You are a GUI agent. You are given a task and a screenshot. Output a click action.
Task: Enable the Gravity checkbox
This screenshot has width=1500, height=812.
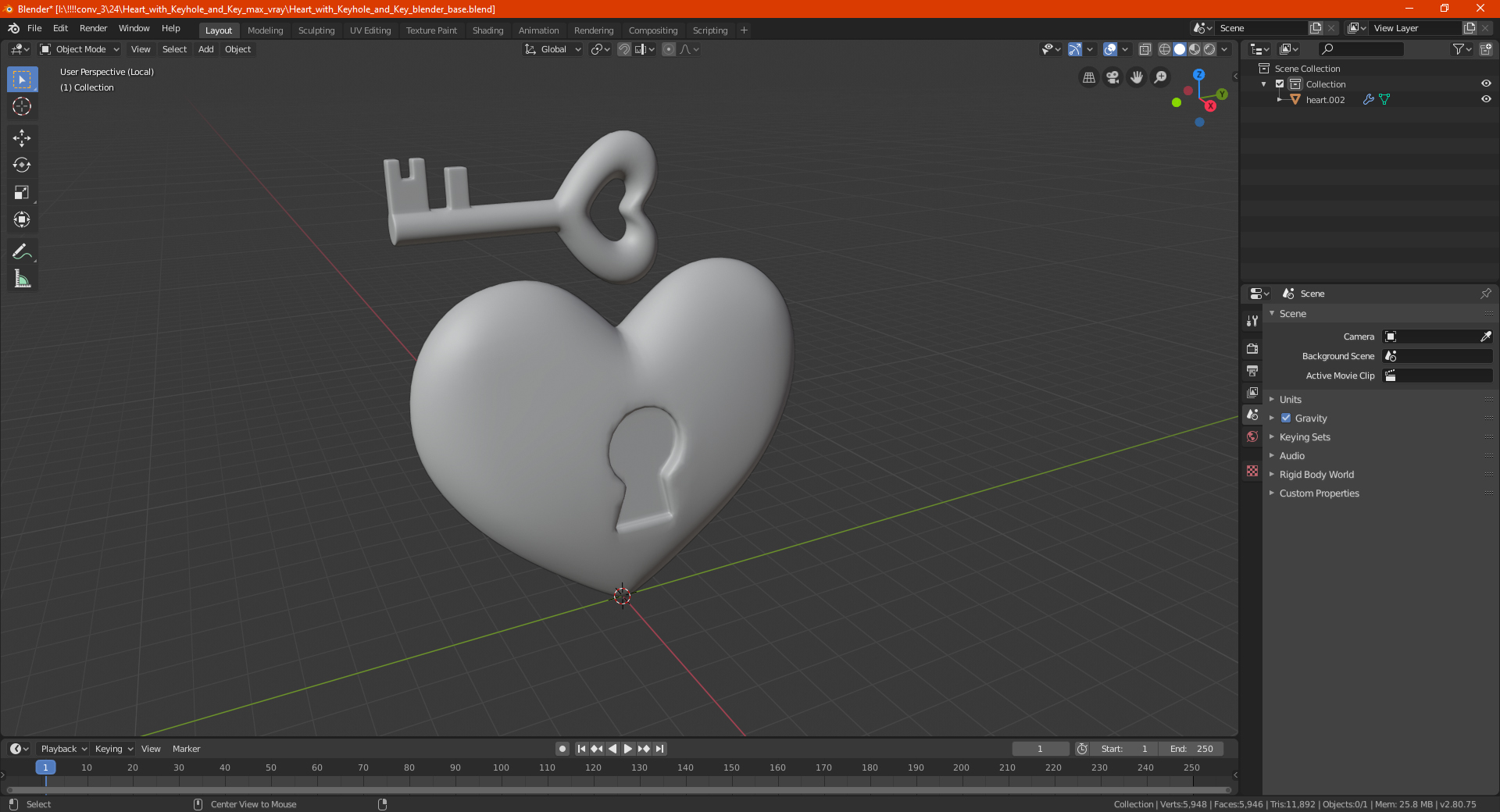1286,418
